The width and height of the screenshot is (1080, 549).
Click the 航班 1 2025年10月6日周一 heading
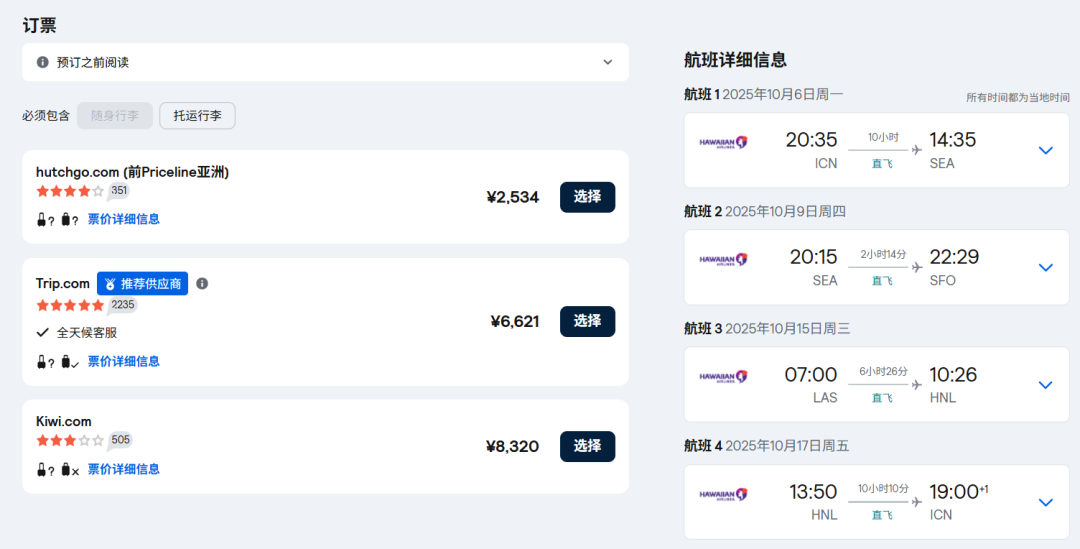(x=763, y=94)
